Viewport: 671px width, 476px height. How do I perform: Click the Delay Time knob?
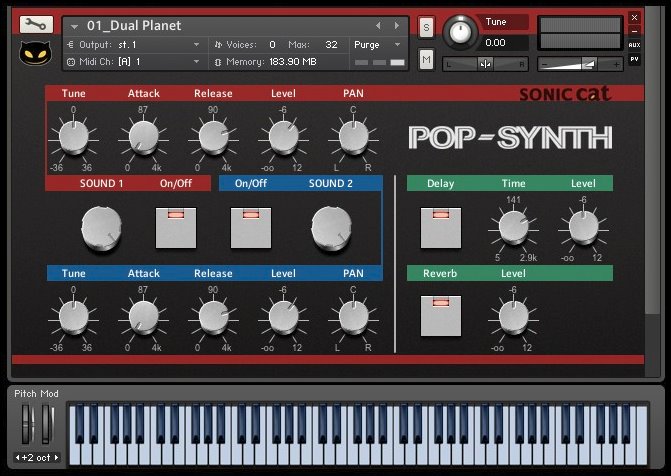pyautogui.click(x=514, y=226)
